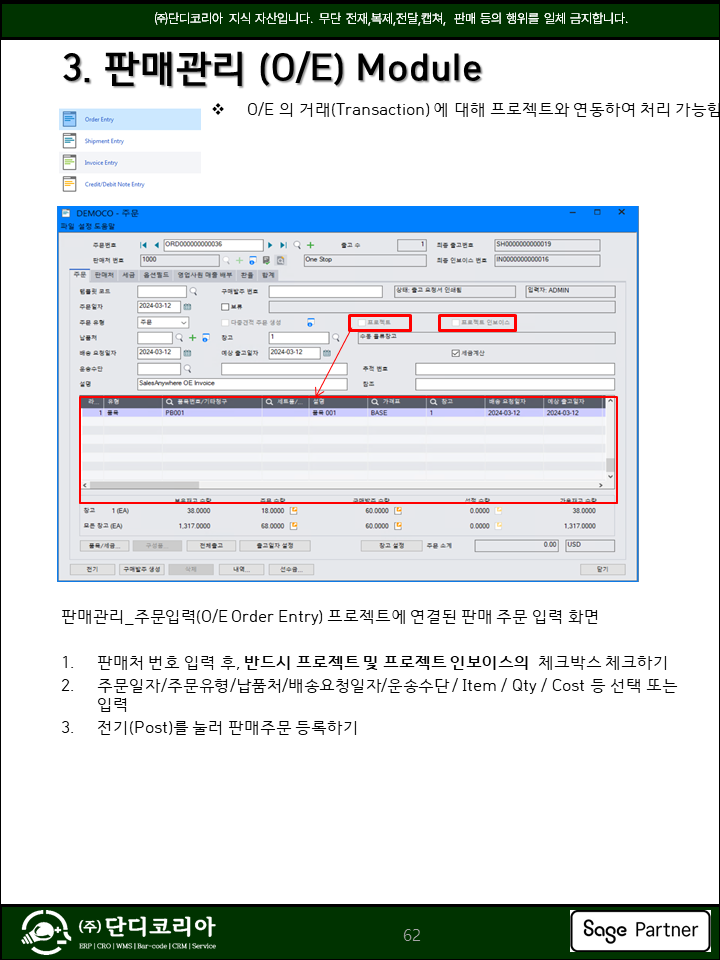Click the 창고 설정 button

click(391, 546)
